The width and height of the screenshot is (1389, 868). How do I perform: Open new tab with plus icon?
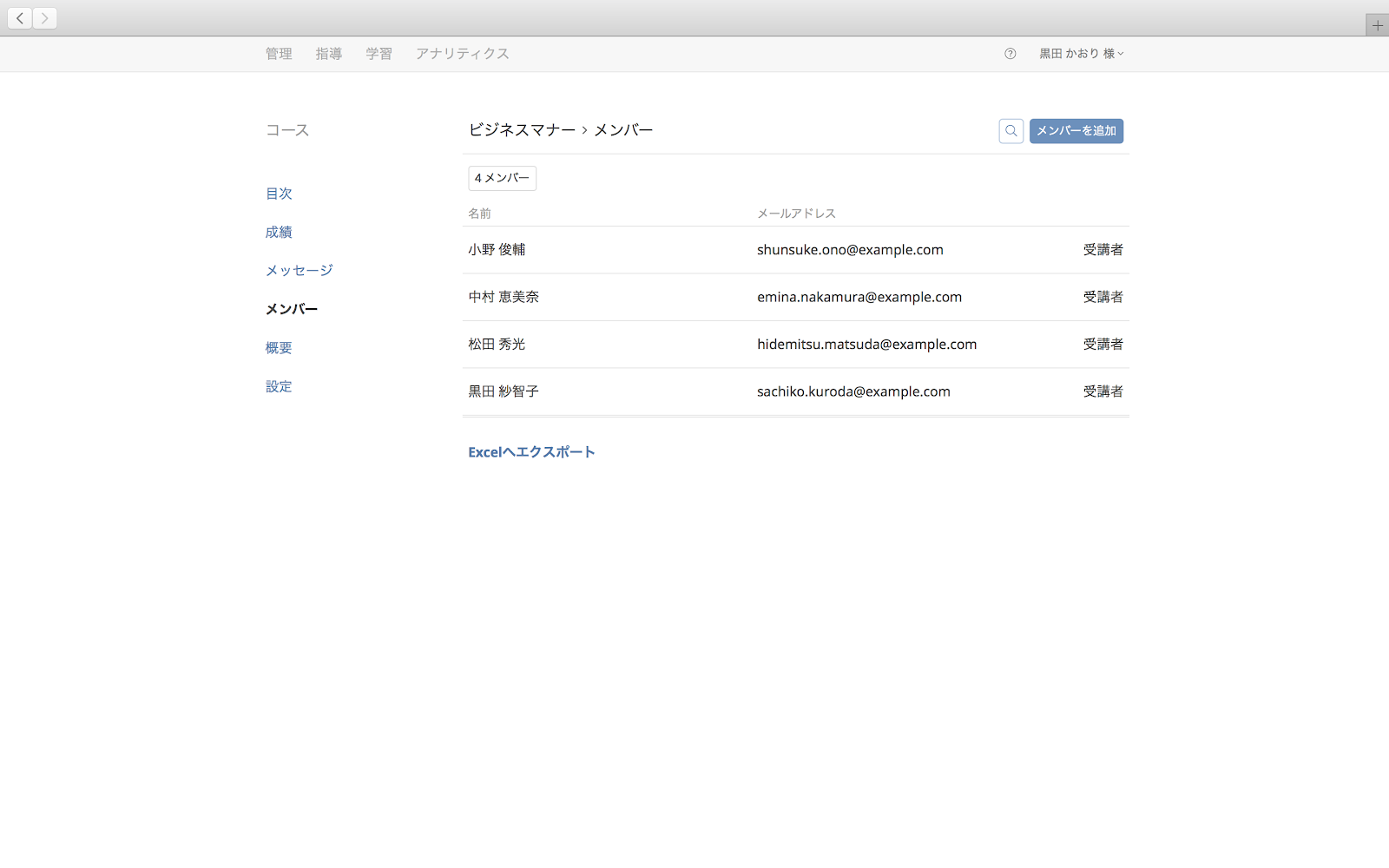[1377, 25]
